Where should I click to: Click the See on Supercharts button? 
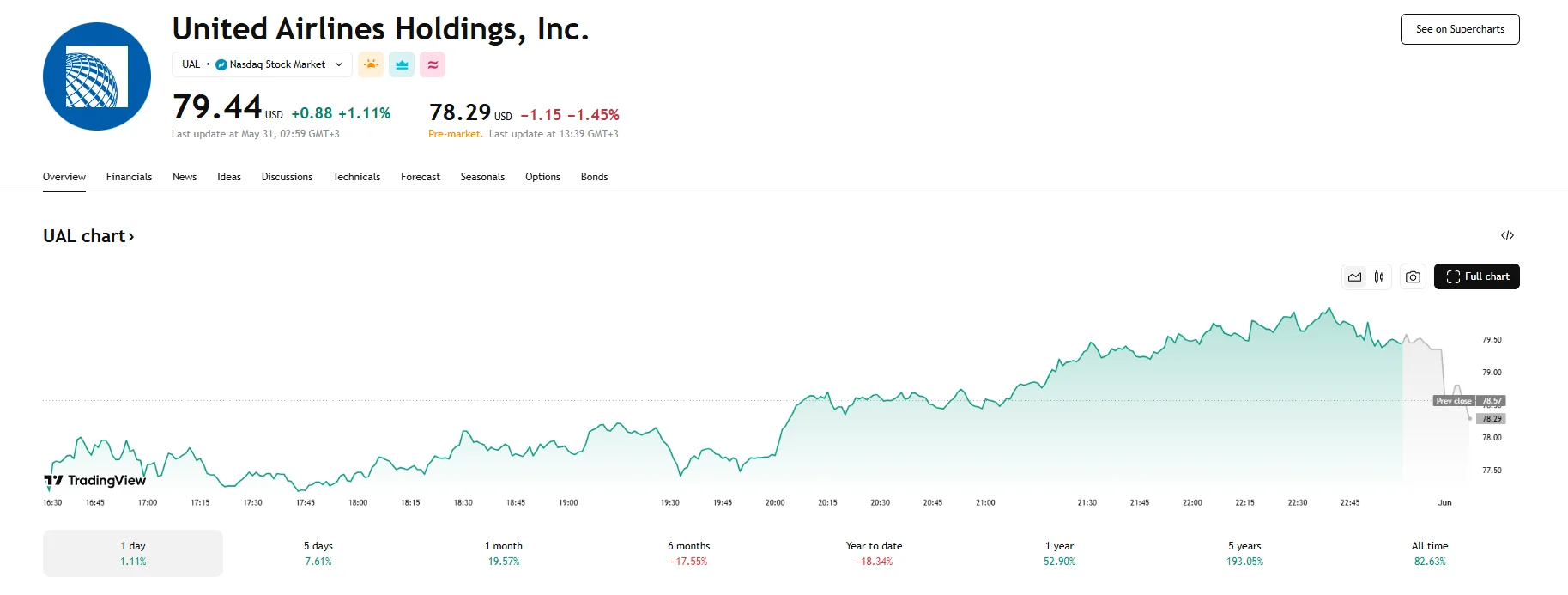(1459, 28)
